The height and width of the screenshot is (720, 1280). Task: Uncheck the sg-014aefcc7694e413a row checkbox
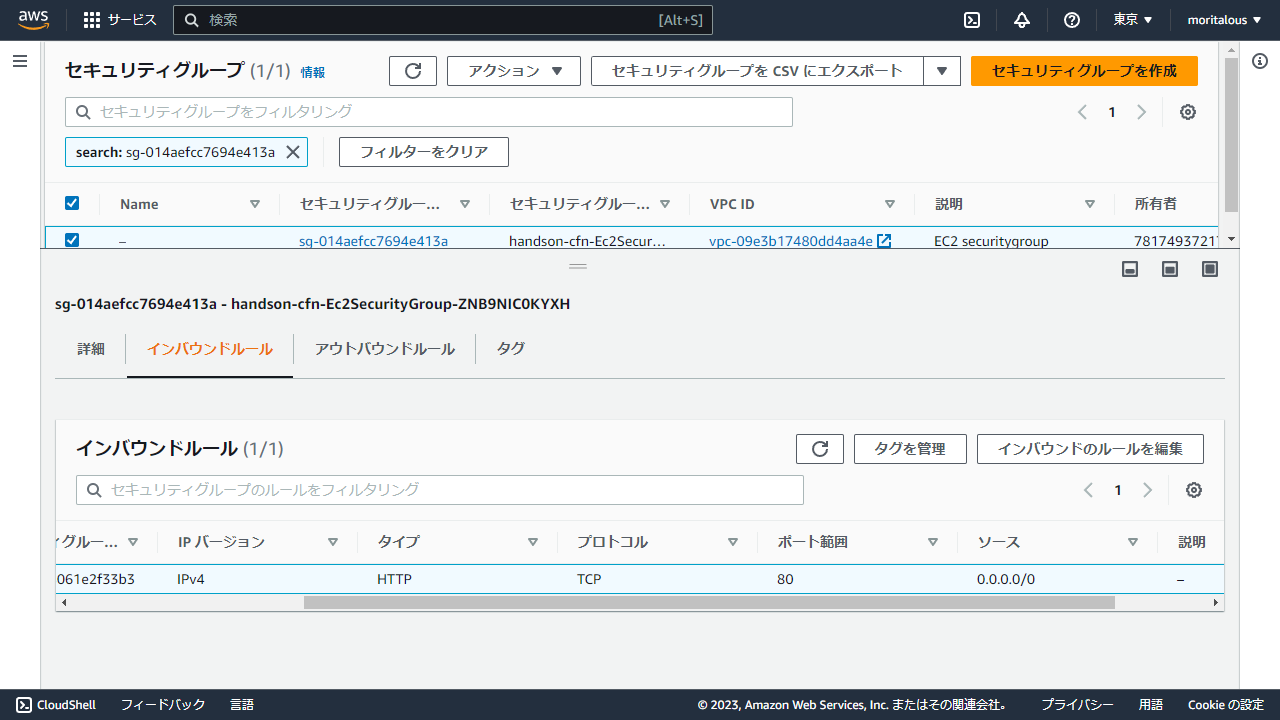coord(72,240)
